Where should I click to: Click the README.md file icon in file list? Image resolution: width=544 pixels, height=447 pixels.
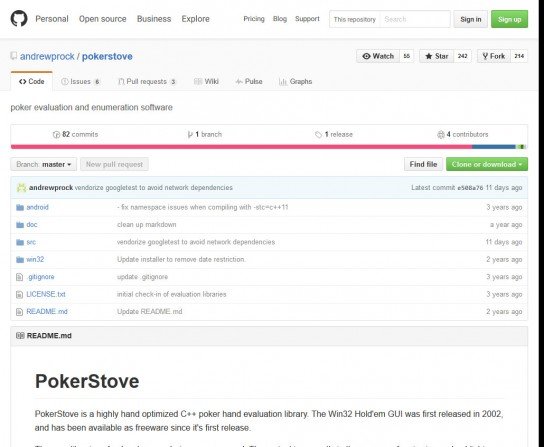[19, 312]
